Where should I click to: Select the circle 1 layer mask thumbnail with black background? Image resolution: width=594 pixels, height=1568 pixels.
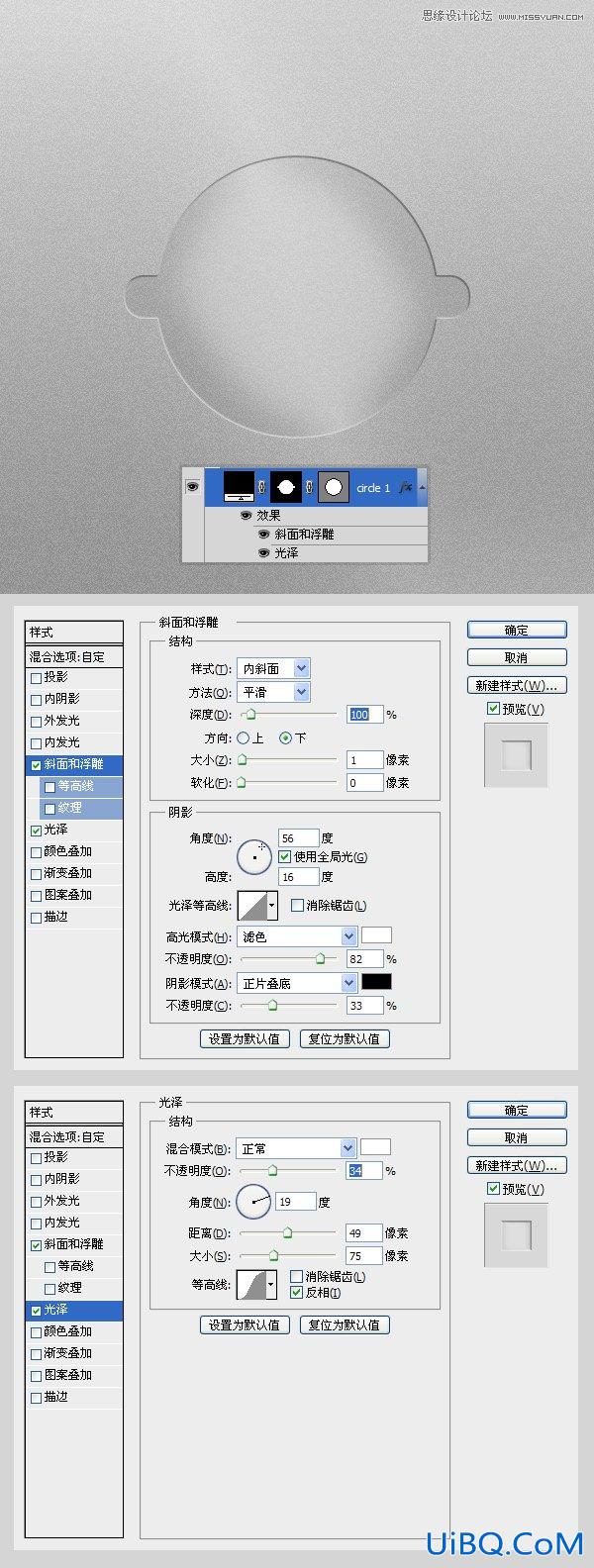pos(286,486)
